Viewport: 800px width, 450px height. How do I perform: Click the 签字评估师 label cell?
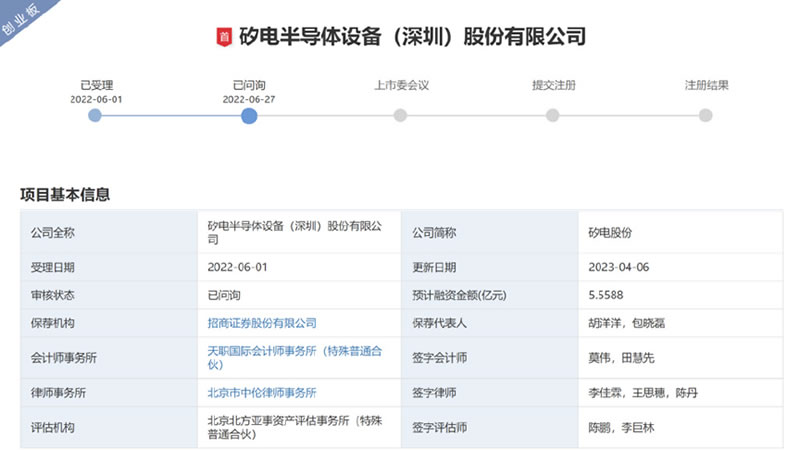(x=490, y=428)
